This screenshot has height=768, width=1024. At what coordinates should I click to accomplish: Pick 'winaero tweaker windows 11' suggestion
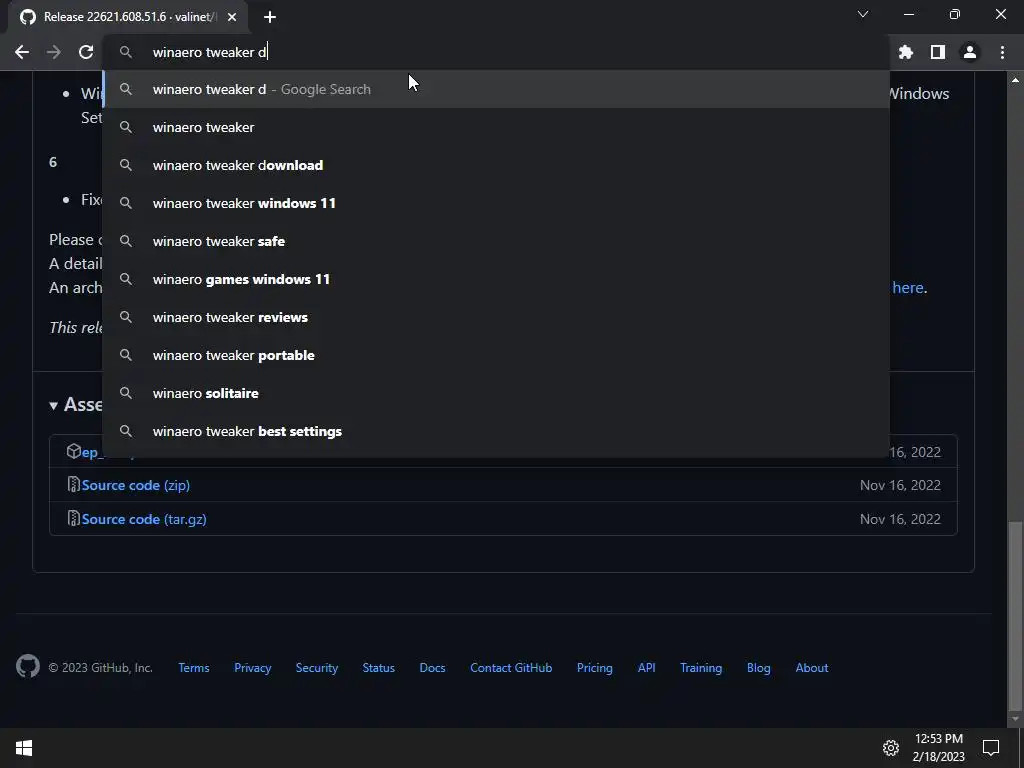496,203
